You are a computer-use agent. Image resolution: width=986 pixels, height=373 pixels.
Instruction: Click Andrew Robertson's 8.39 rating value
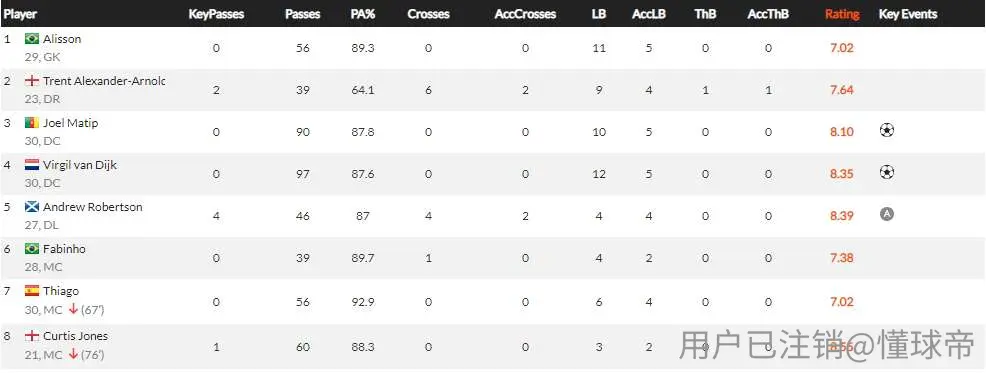tap(841, 216)
